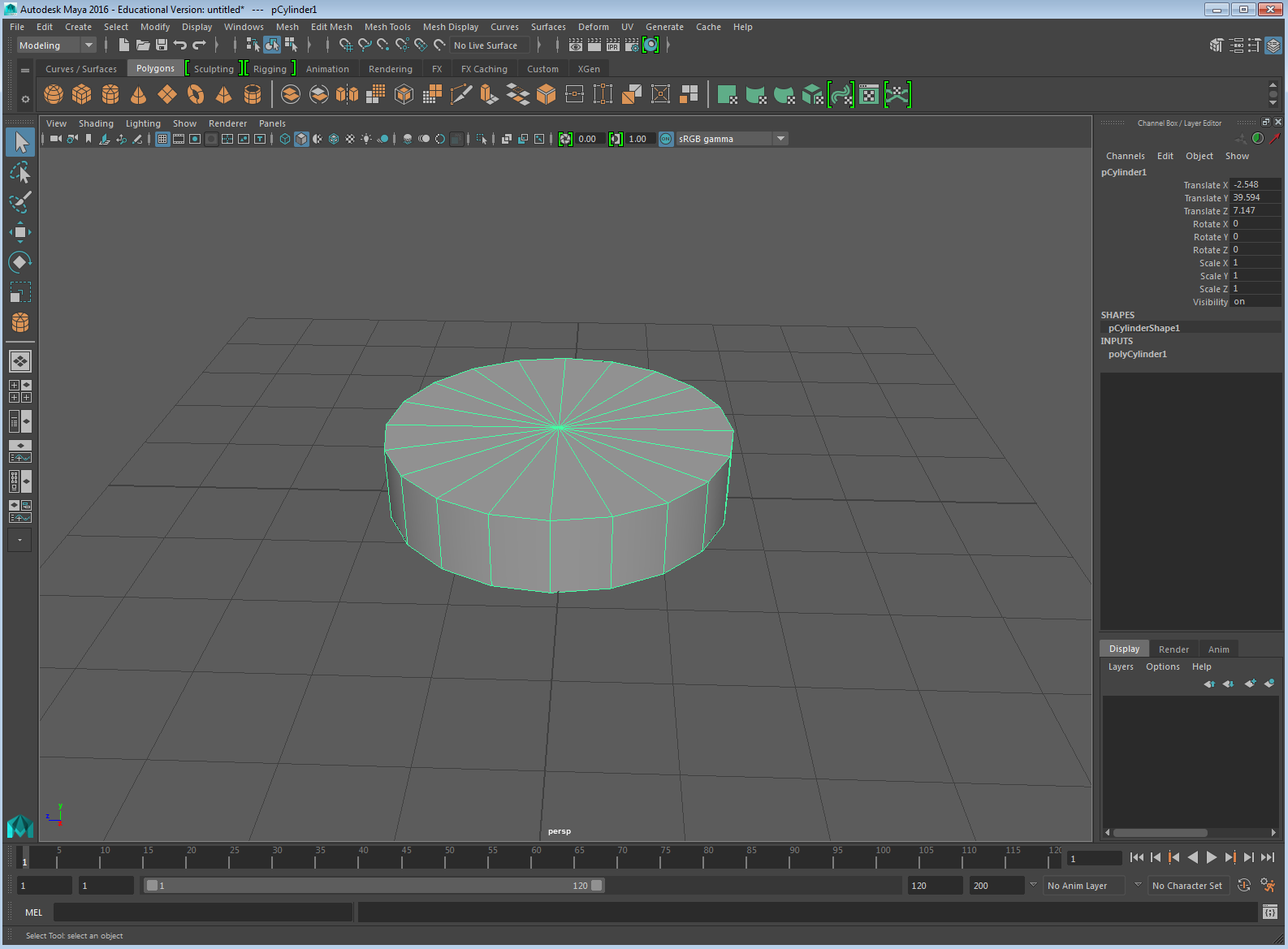1288x949 pixels.
Task: Click the New scene icon
Action: tap(124, 45)
